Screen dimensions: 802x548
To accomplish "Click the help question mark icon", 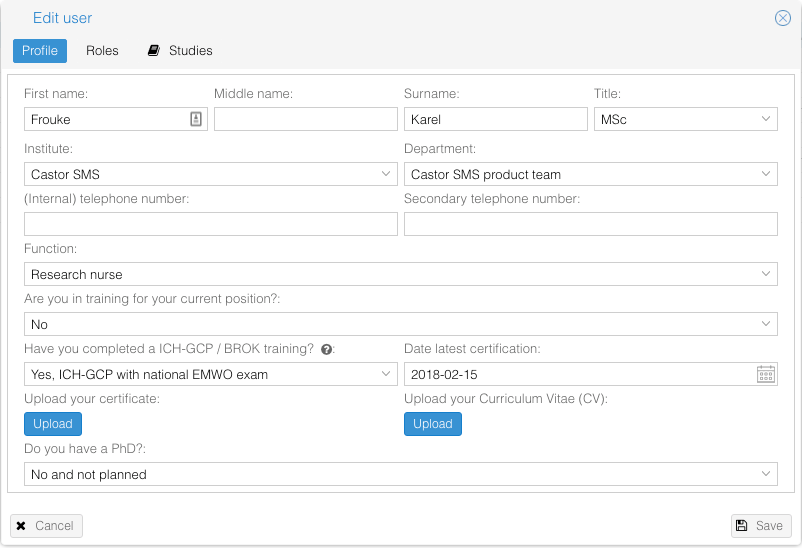I will [x=326, y=349].
